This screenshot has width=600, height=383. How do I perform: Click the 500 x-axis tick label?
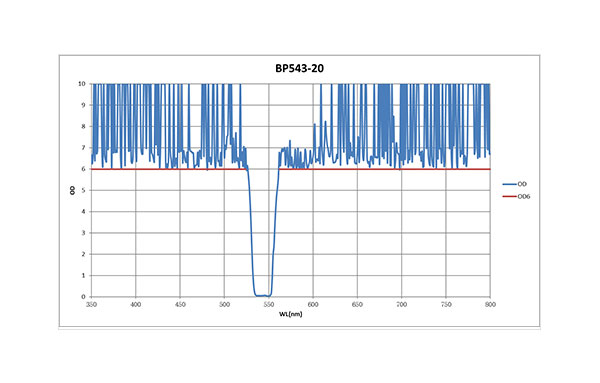tap(224, 305)
